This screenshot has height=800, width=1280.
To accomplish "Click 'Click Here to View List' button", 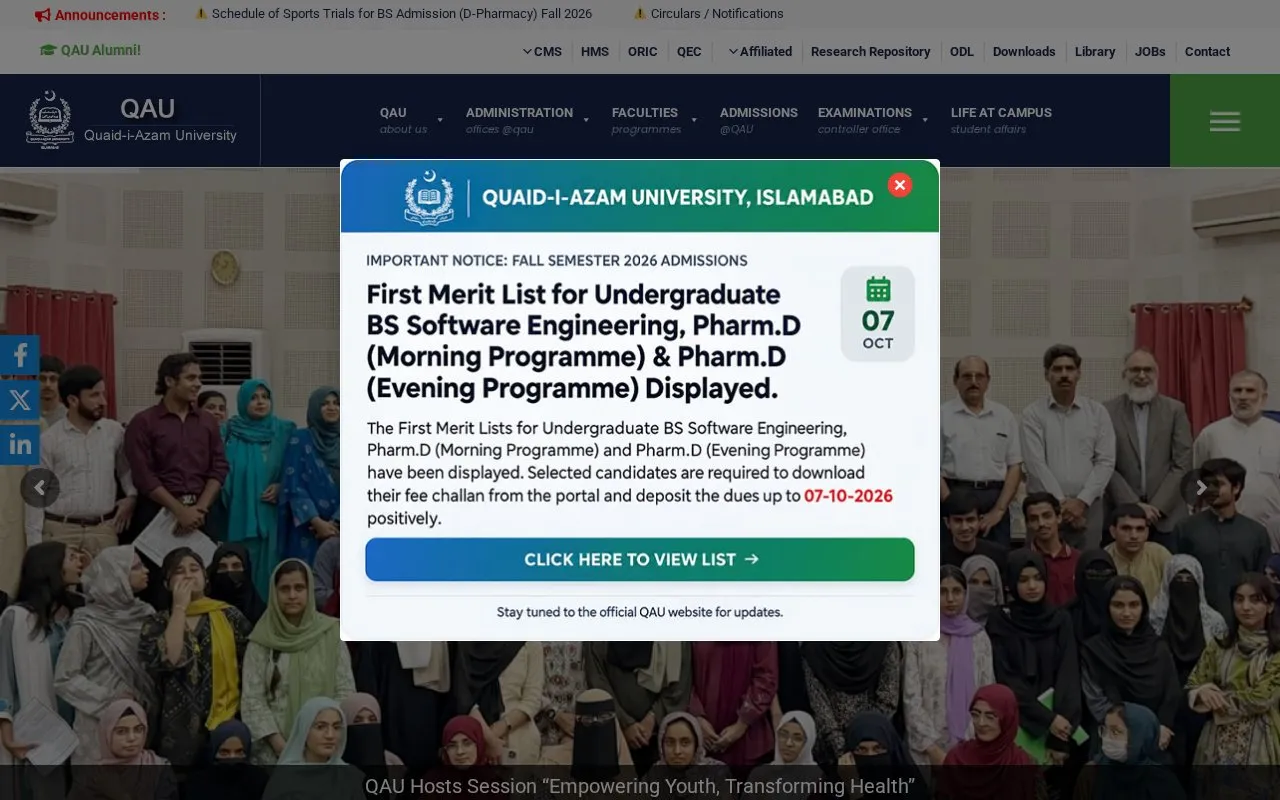I will click(x=640, y=560).
